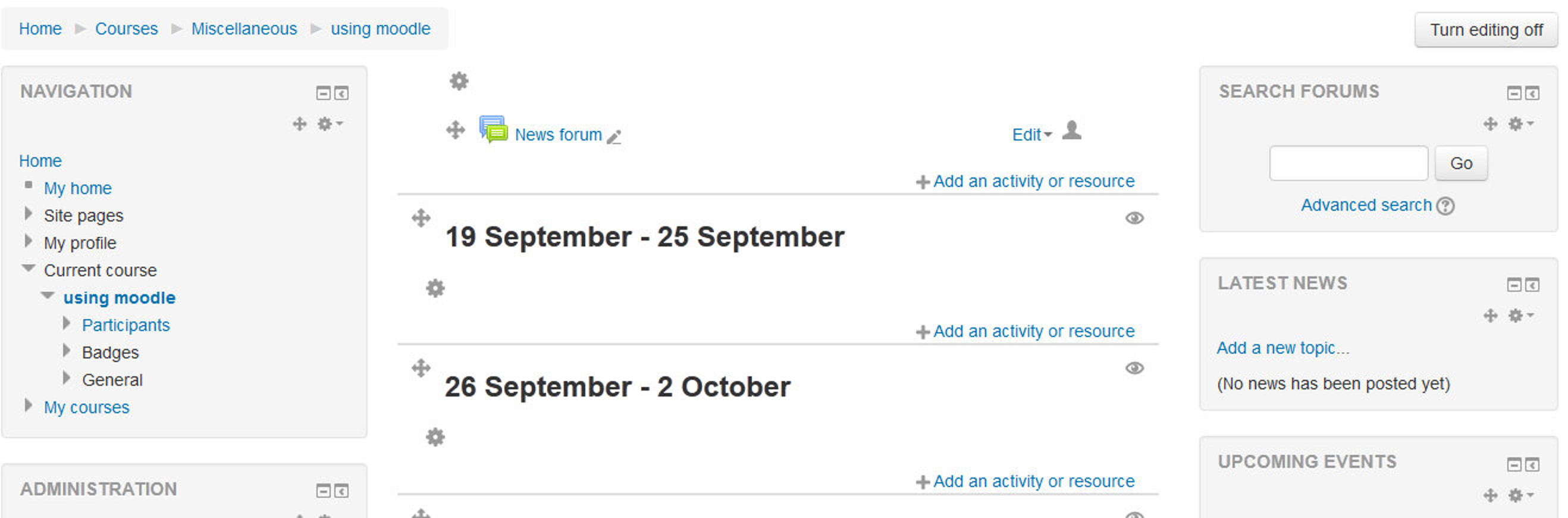Open Courses from the breadcrumb
The width and height of the screenshot is (1568, 518).
126,29
